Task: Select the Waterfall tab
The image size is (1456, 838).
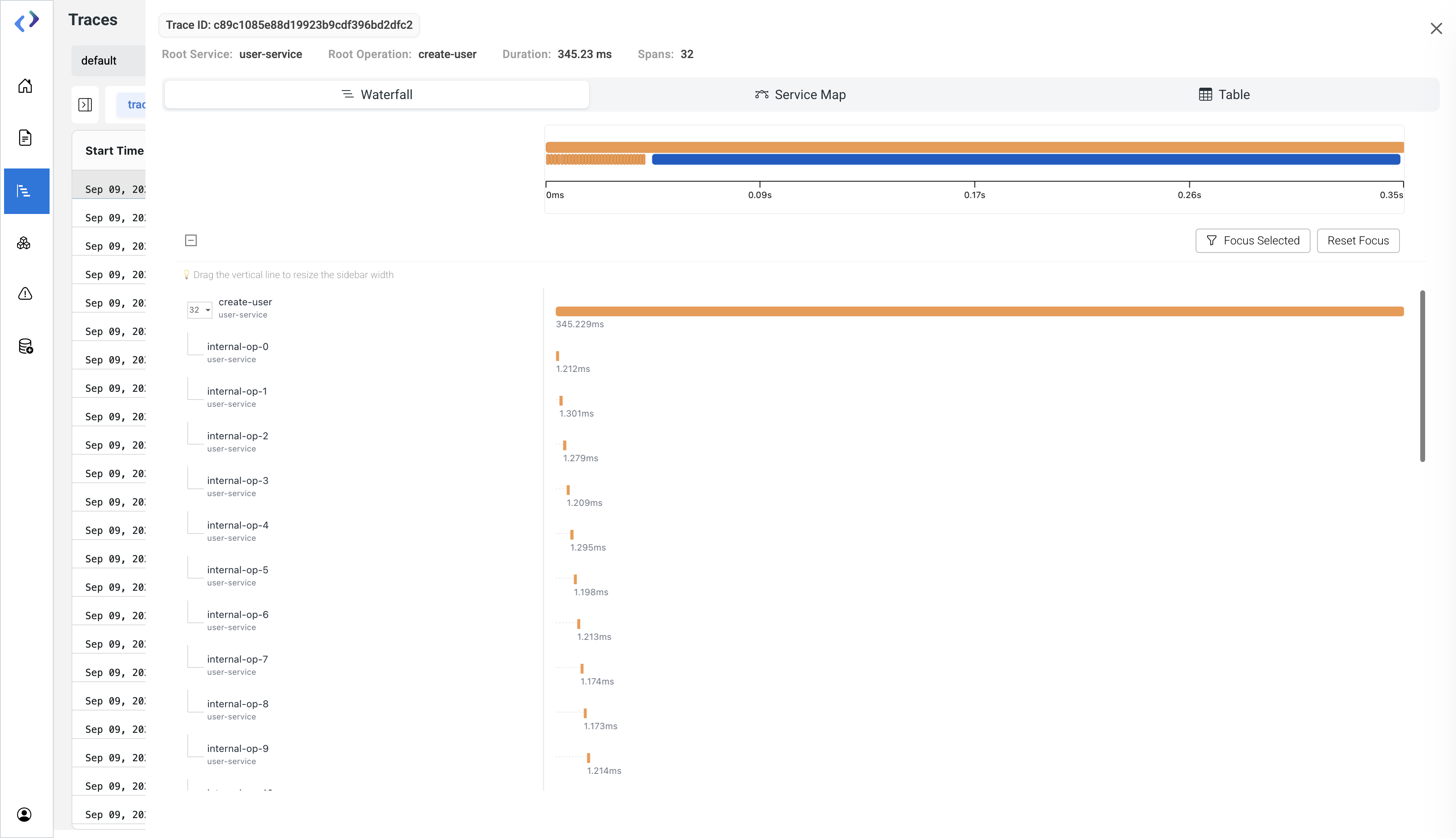Action: 377,94
